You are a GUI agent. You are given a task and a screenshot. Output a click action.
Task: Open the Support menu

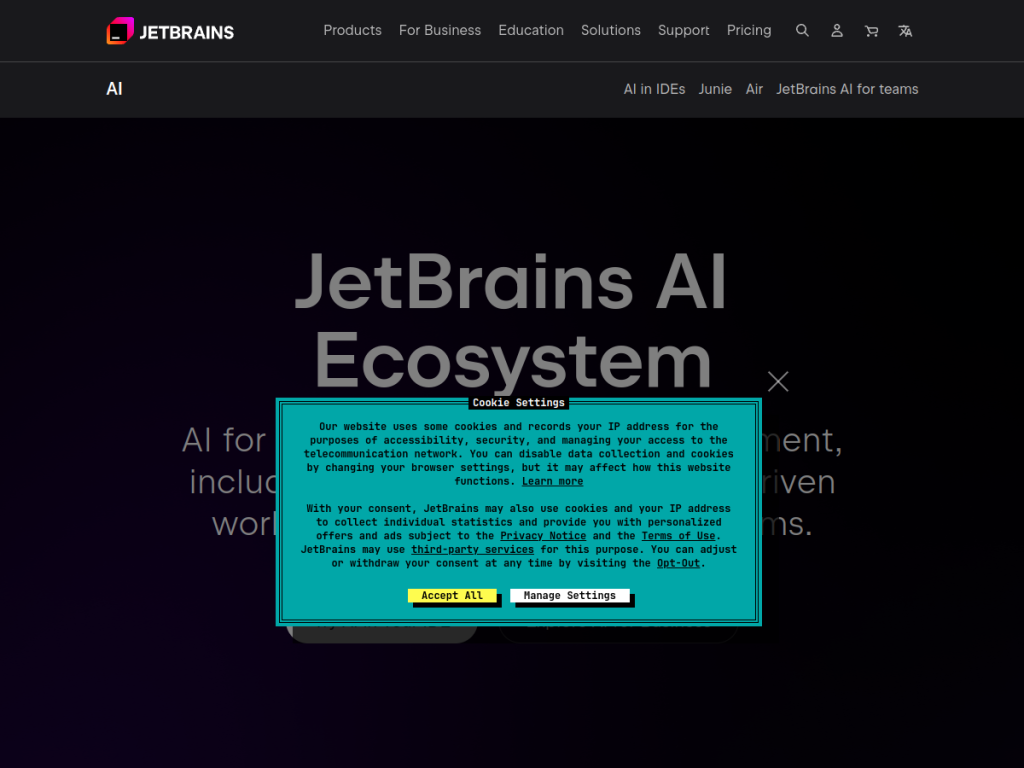(683, 31)
